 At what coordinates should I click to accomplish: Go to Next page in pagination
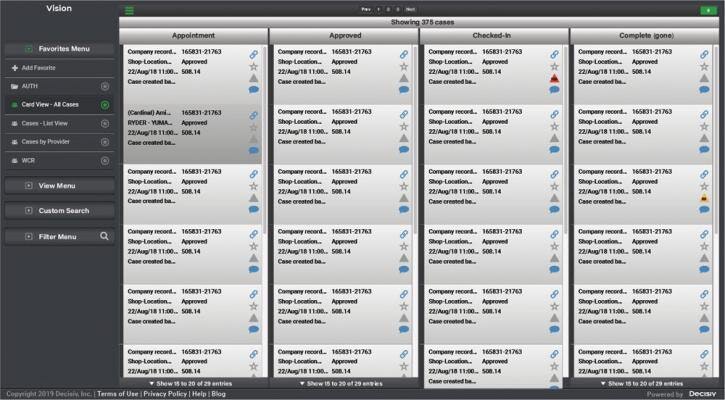pyautogui.click(x=410, y=9)
